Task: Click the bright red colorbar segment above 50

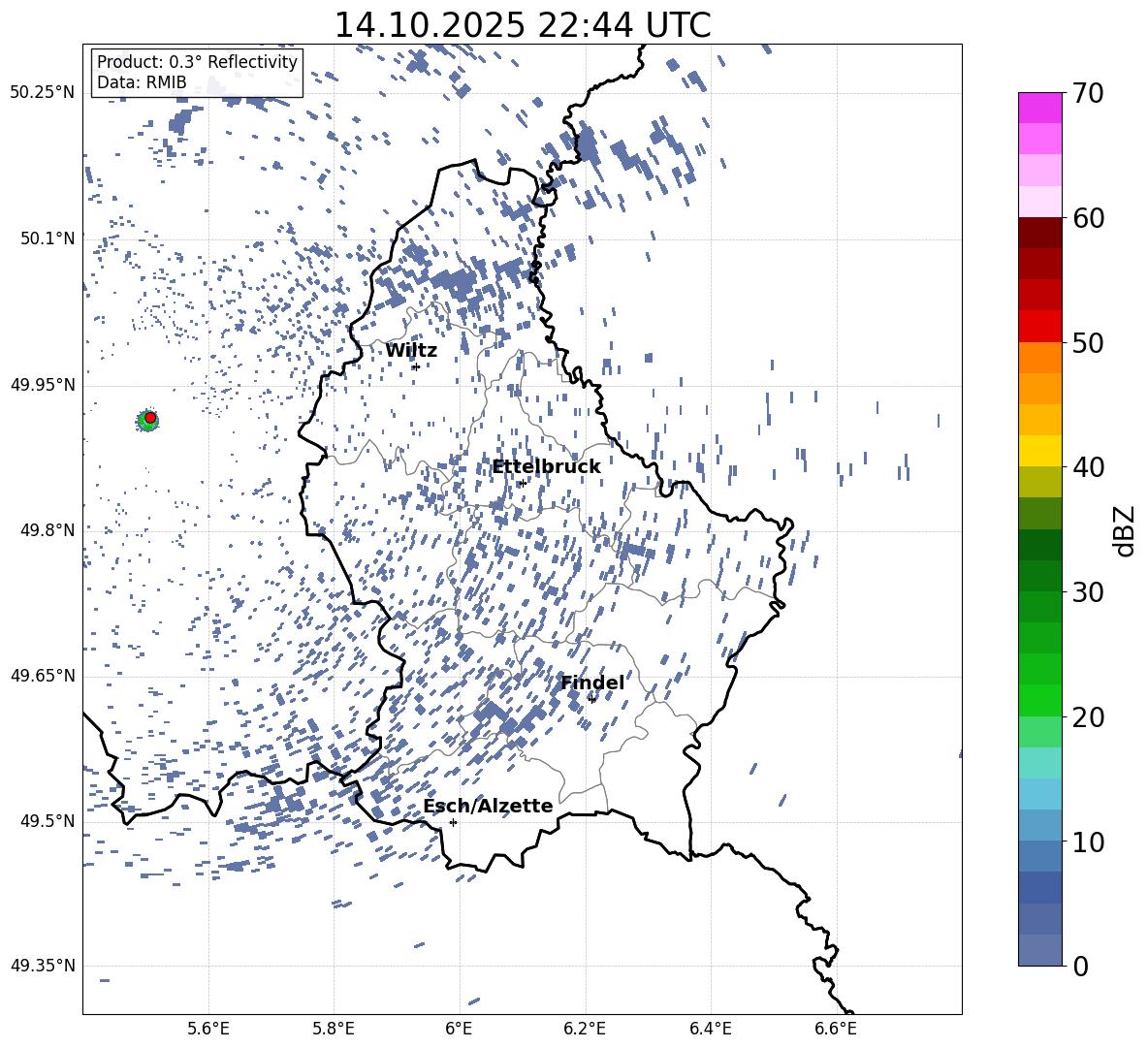Action: tap(1039, 327)
